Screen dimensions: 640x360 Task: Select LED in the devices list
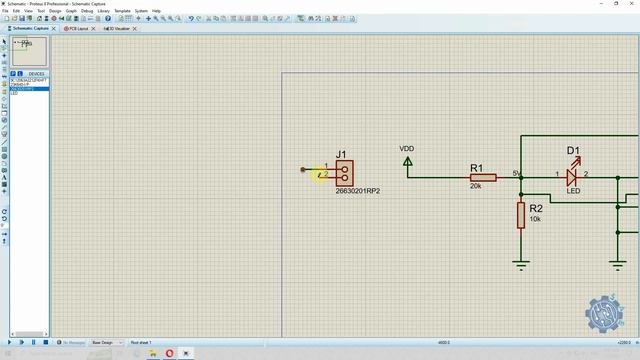pos(14,93)
